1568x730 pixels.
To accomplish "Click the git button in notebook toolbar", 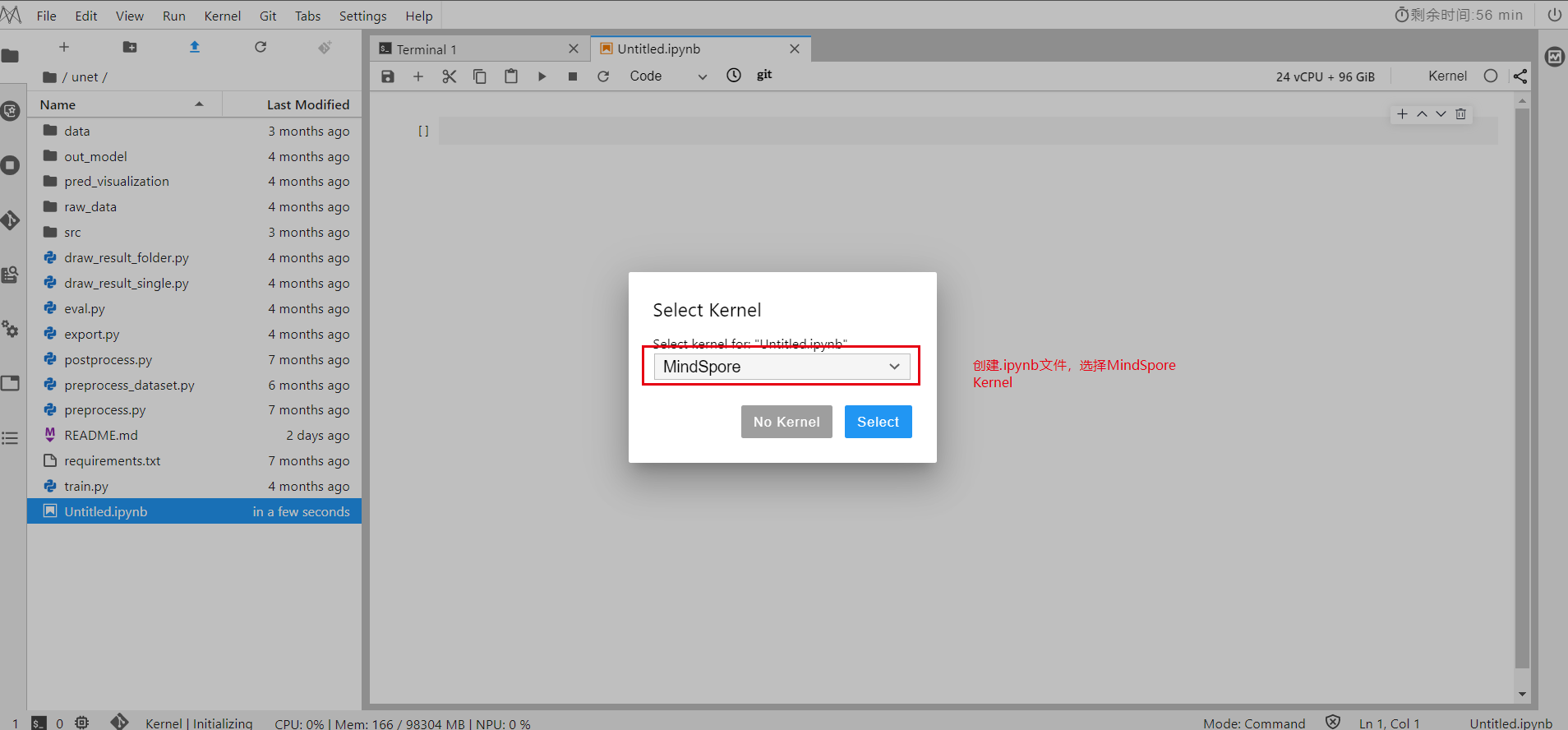I will 764,75.
